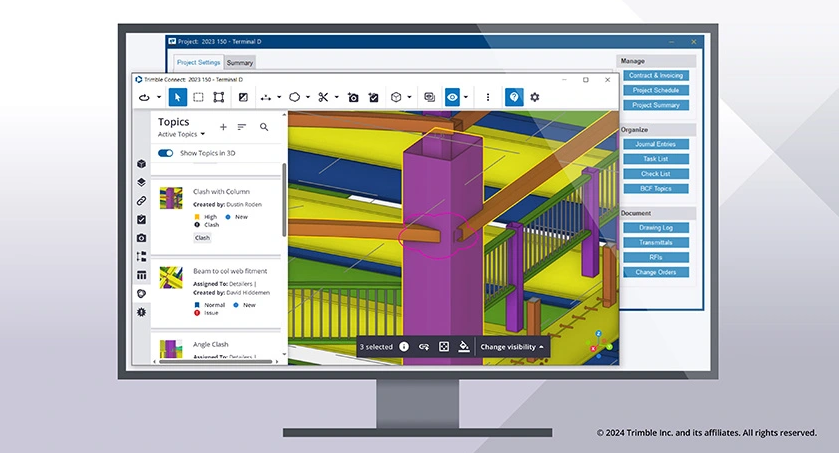Click the Clash tag label

tap(202, 238)
